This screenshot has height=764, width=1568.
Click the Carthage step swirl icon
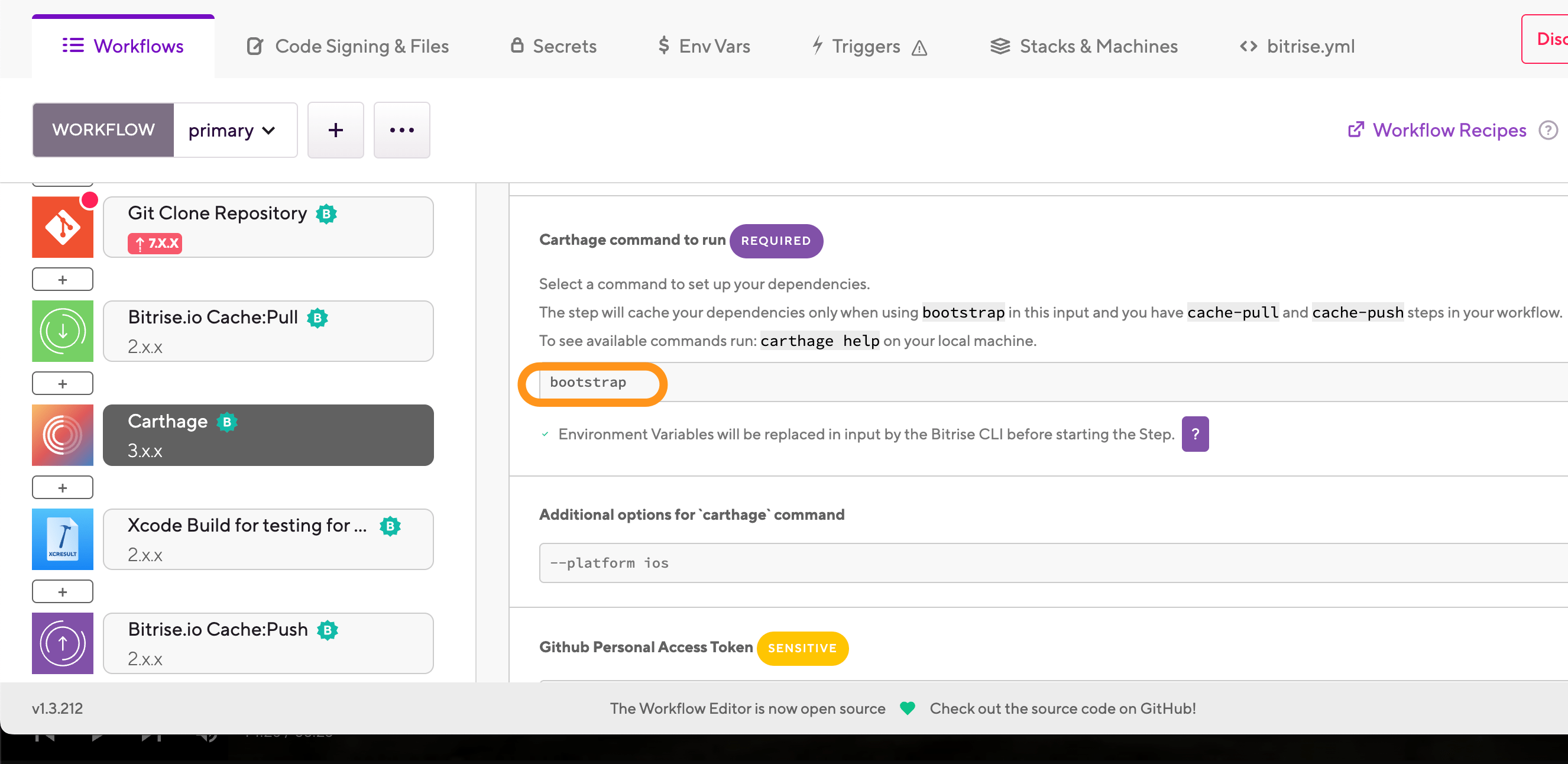point(63,435)
